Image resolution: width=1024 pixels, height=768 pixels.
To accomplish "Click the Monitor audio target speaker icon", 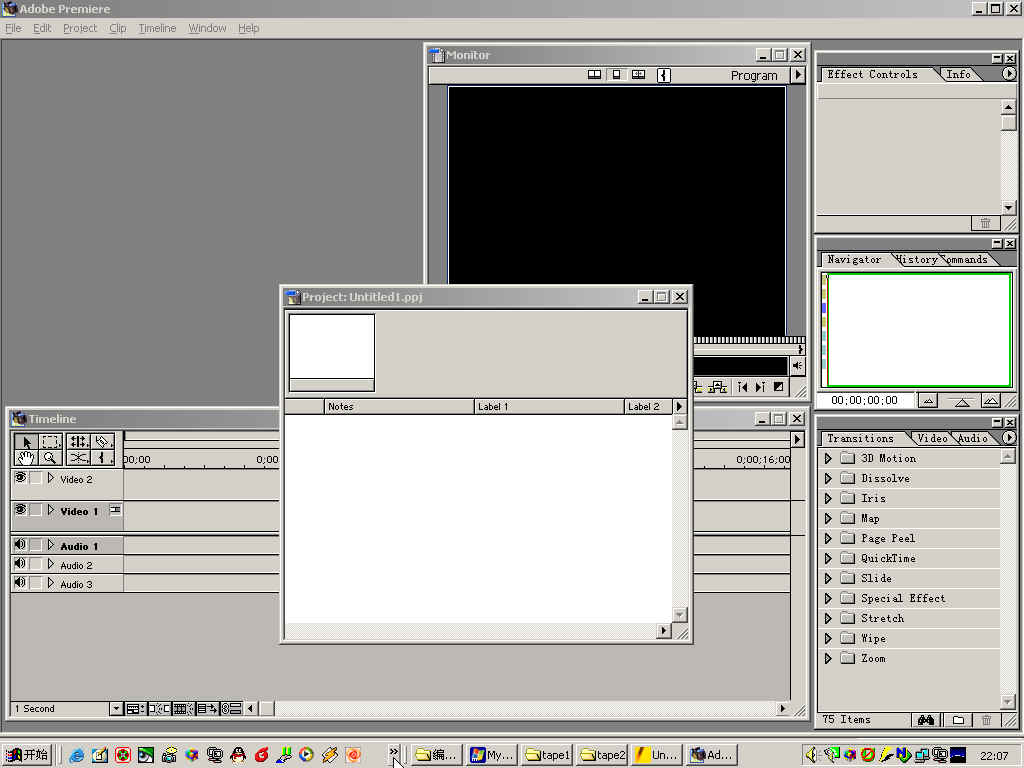I will coord(797,366).
